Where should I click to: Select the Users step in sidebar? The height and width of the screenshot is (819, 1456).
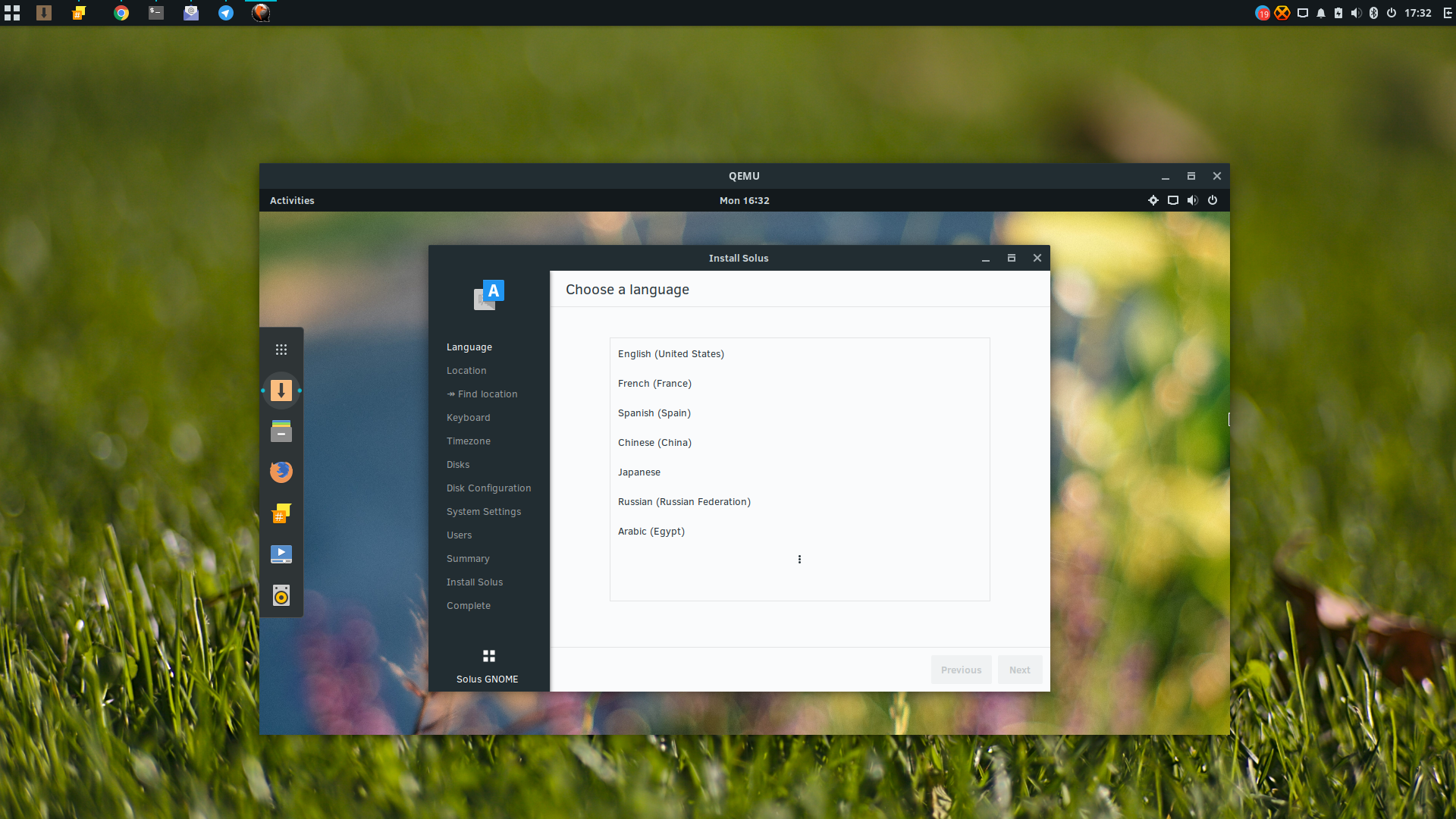coord(460,535)
